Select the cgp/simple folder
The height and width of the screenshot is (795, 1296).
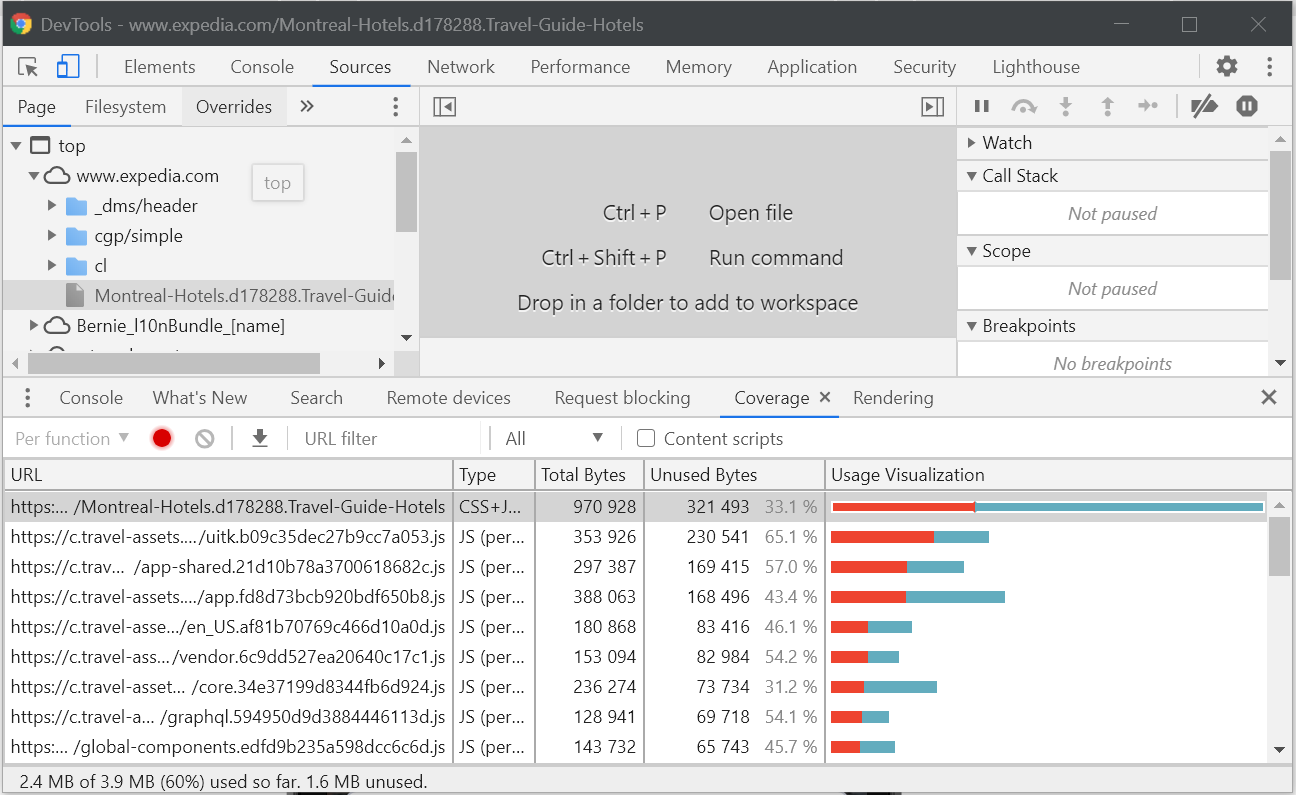point(138,236)
